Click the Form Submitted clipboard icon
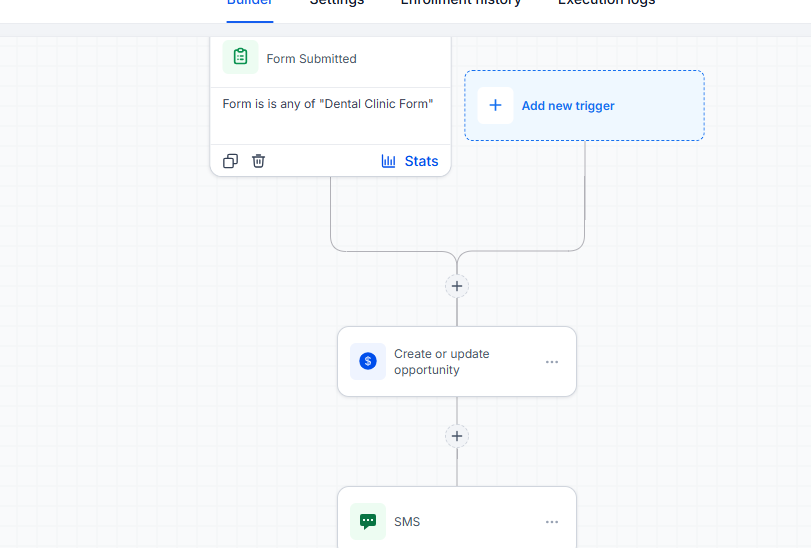This screenshot has width=811, height=548. tap(241, 56)
